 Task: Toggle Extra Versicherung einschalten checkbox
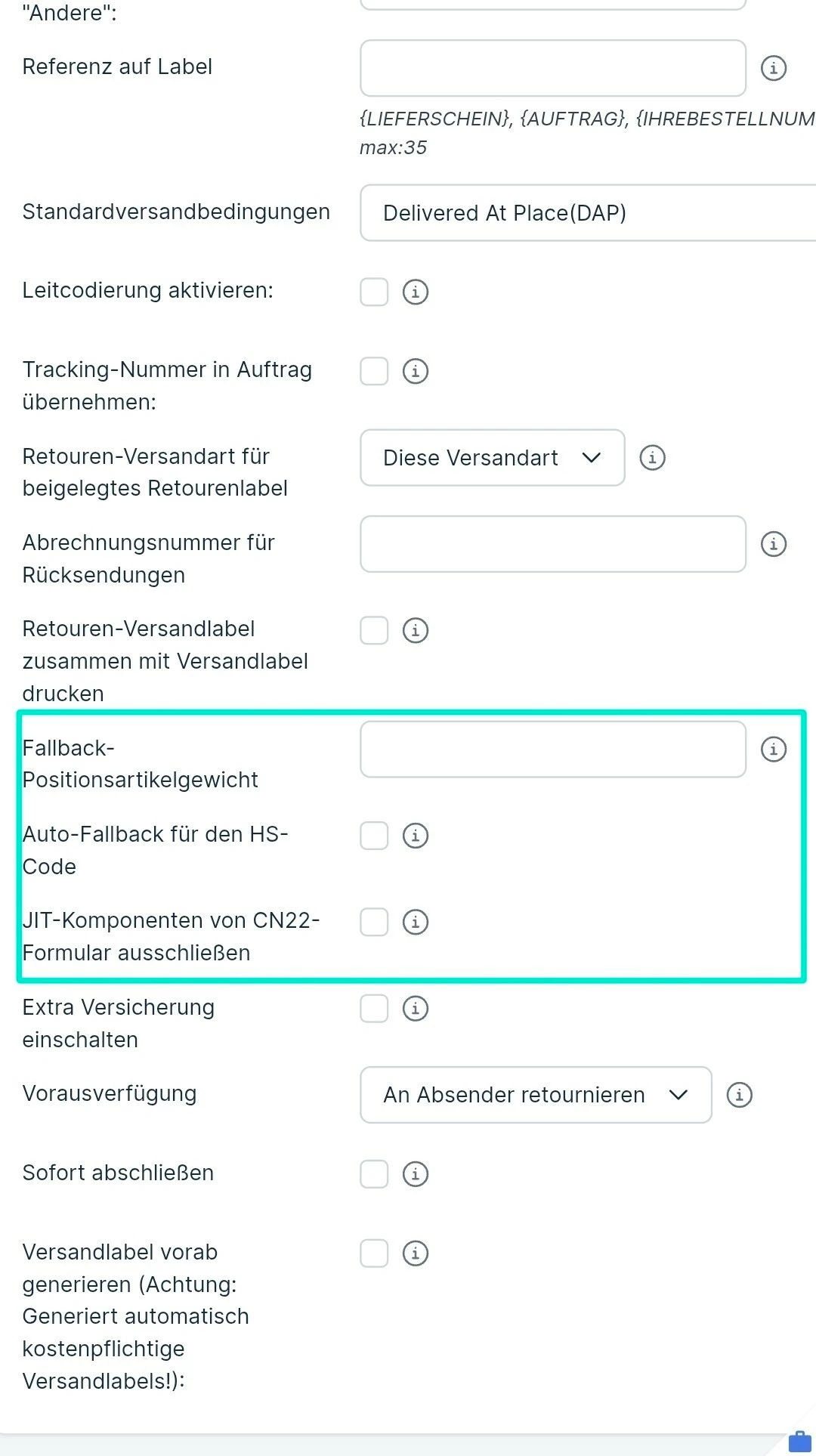[x=374, y=1008]
